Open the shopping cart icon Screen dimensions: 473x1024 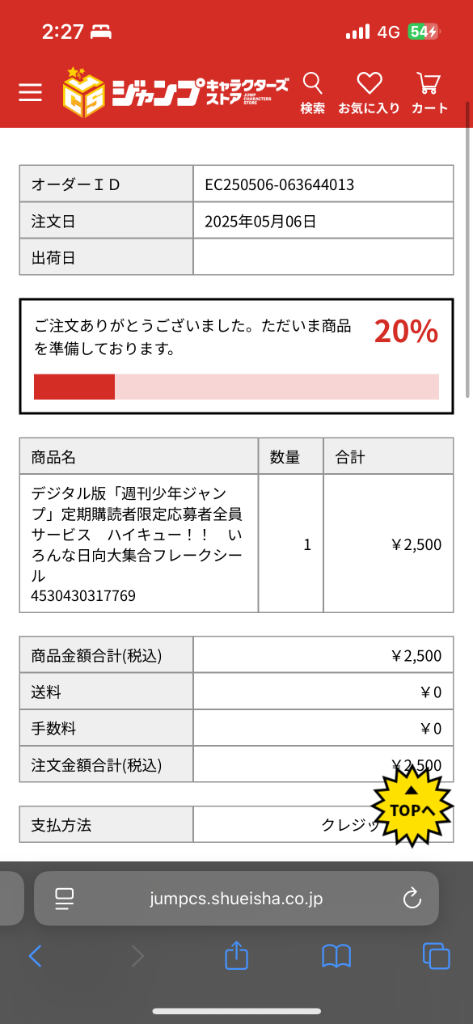click(429, 84)
